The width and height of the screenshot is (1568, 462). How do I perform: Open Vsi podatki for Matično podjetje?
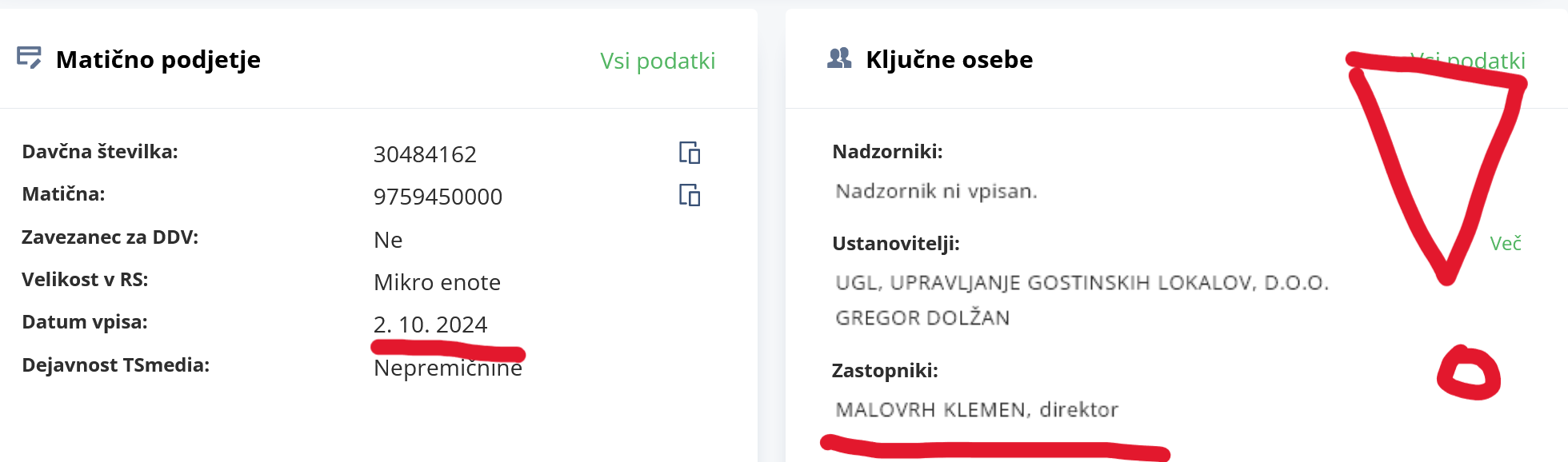tap(658, 61)
